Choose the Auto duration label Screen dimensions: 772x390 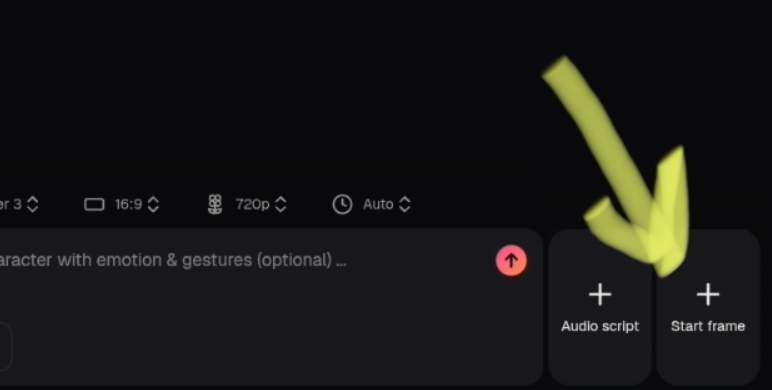378,204
